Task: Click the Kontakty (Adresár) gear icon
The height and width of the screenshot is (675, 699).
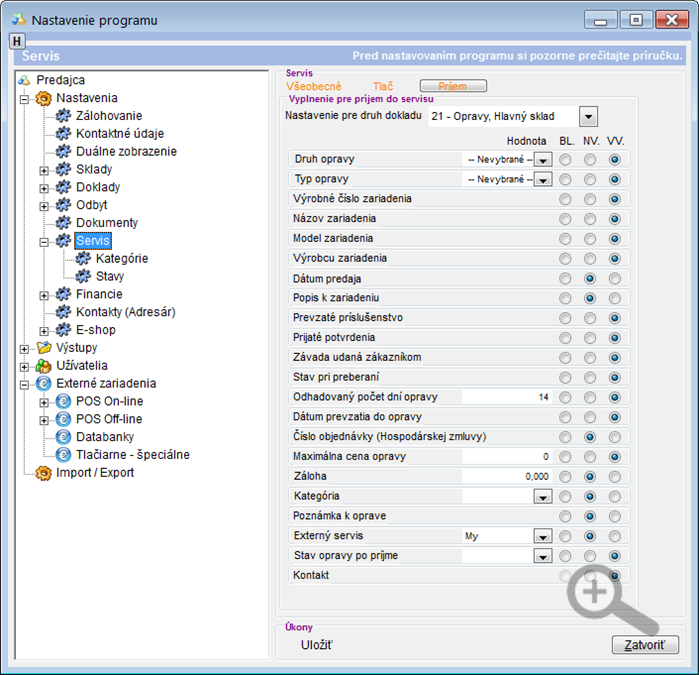Action: coord(63,312)
